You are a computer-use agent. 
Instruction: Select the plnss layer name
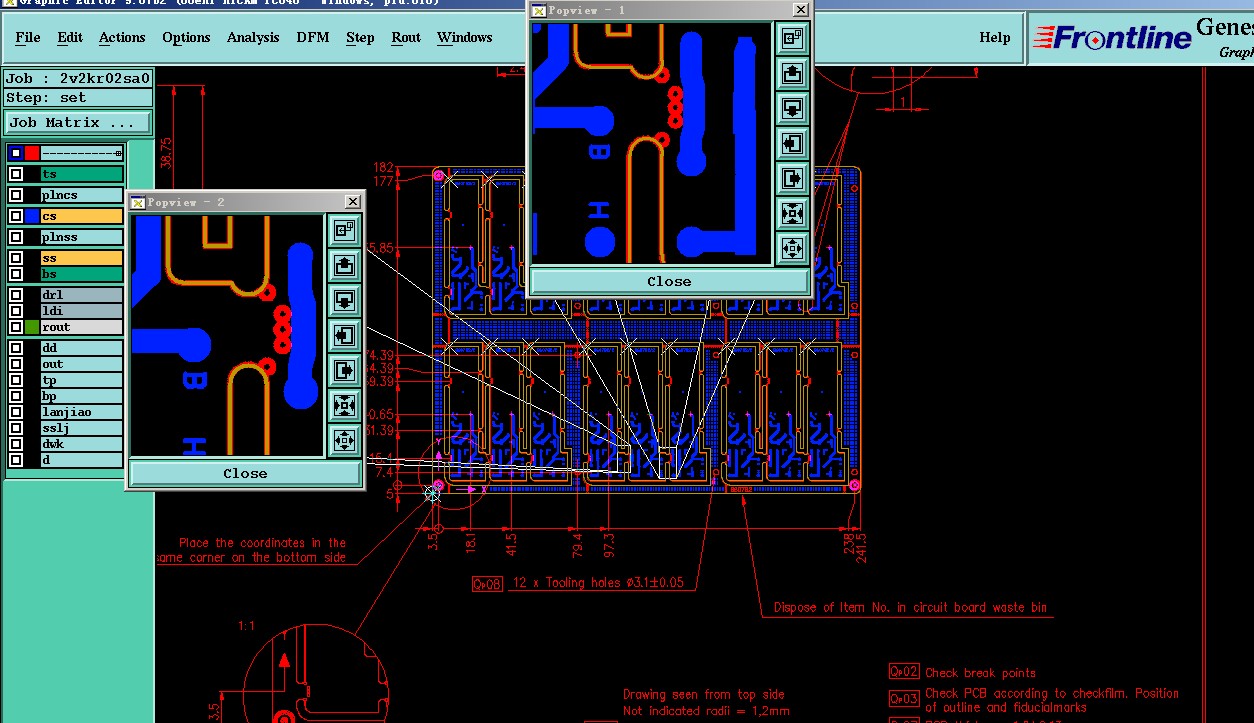pyautogui.click(x=82, y=237)
